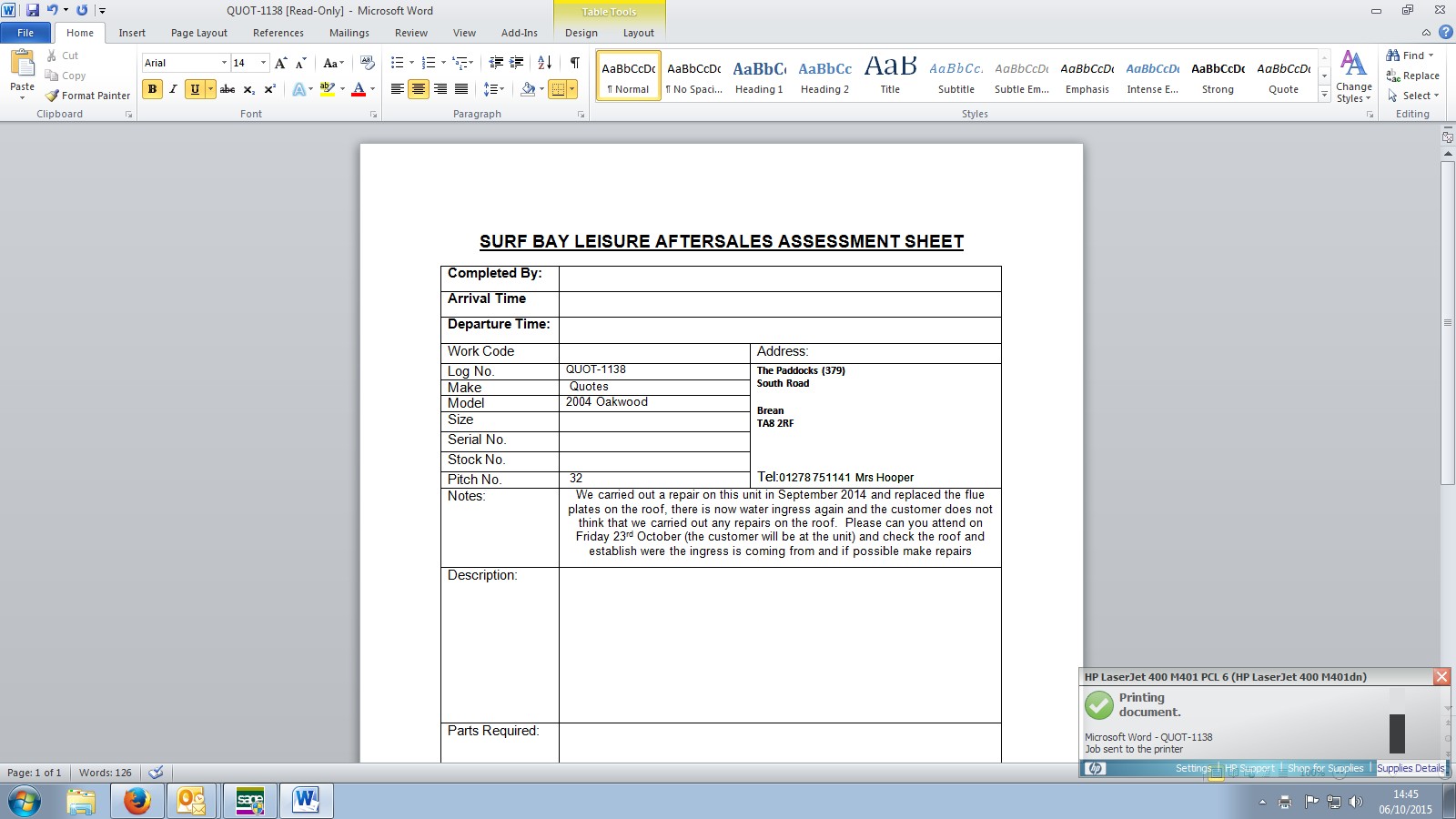The height and width of the screenshot is (819, 1456).
Task: Click the Change Styles button
Action: (1354, 76)
